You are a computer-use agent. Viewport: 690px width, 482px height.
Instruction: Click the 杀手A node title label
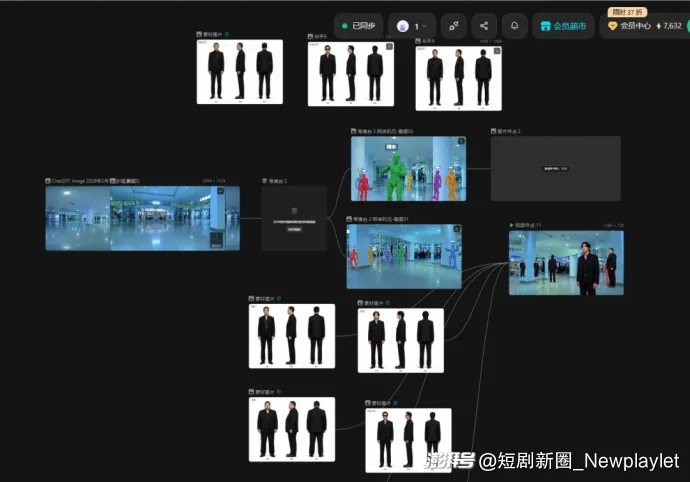[x=428, y=41]
